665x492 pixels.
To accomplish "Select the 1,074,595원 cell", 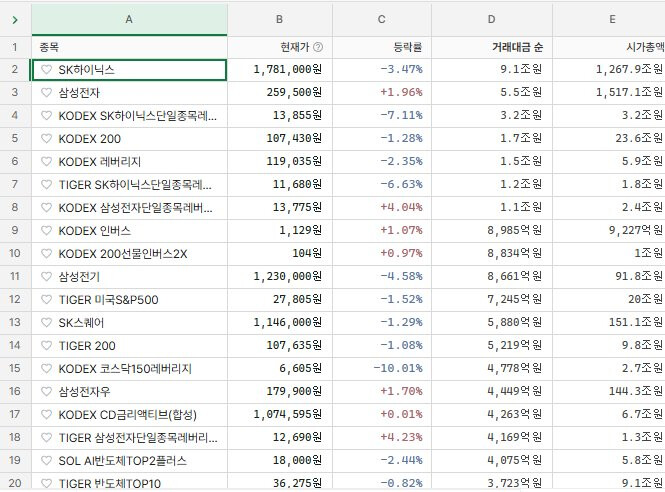I will tap(280, 414).
